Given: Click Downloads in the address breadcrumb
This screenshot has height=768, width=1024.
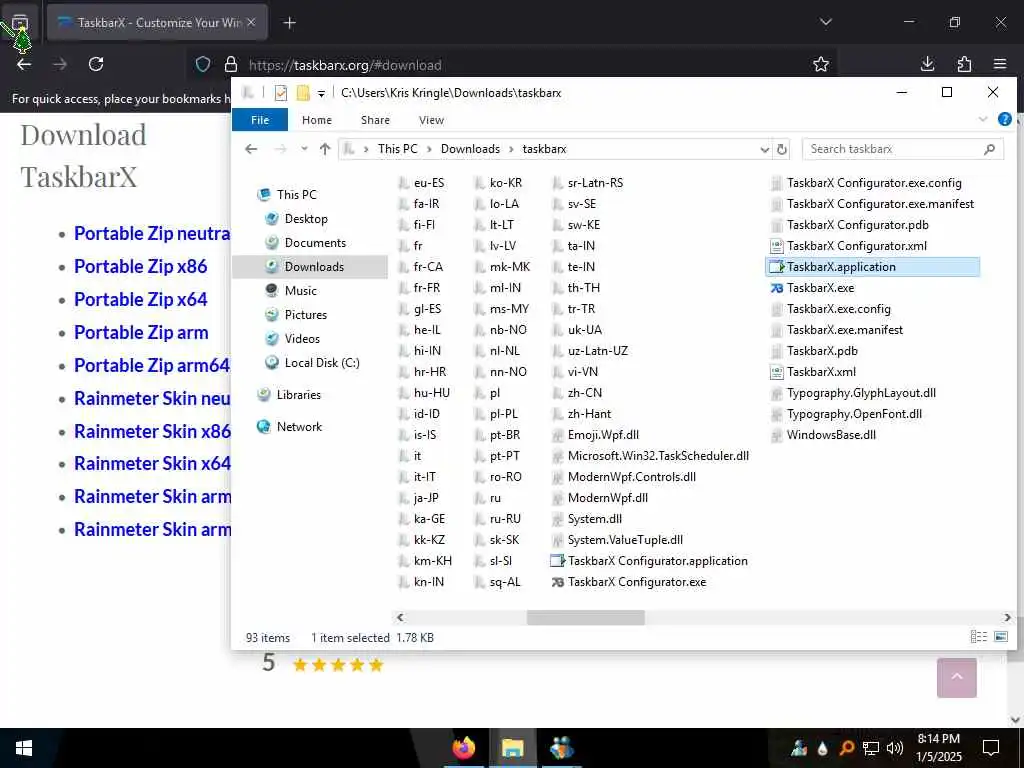Looking at the screenshot, I should [x=470, y=149].
